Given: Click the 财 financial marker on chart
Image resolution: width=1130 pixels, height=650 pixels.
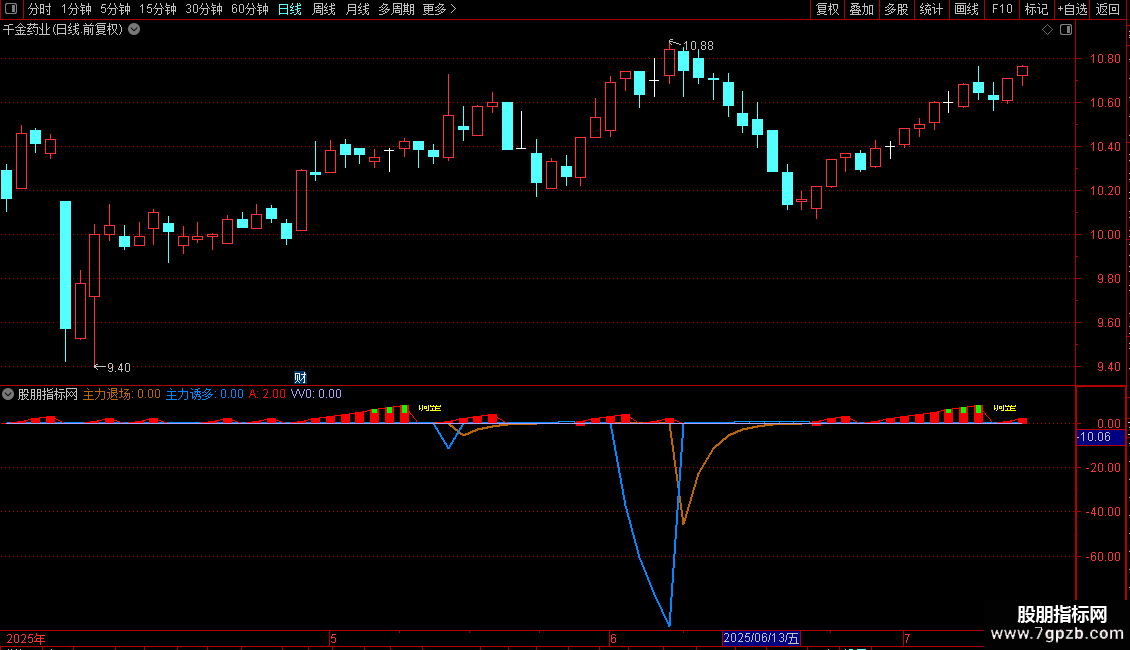Looking at the screenshot, I should click(301, 378).
